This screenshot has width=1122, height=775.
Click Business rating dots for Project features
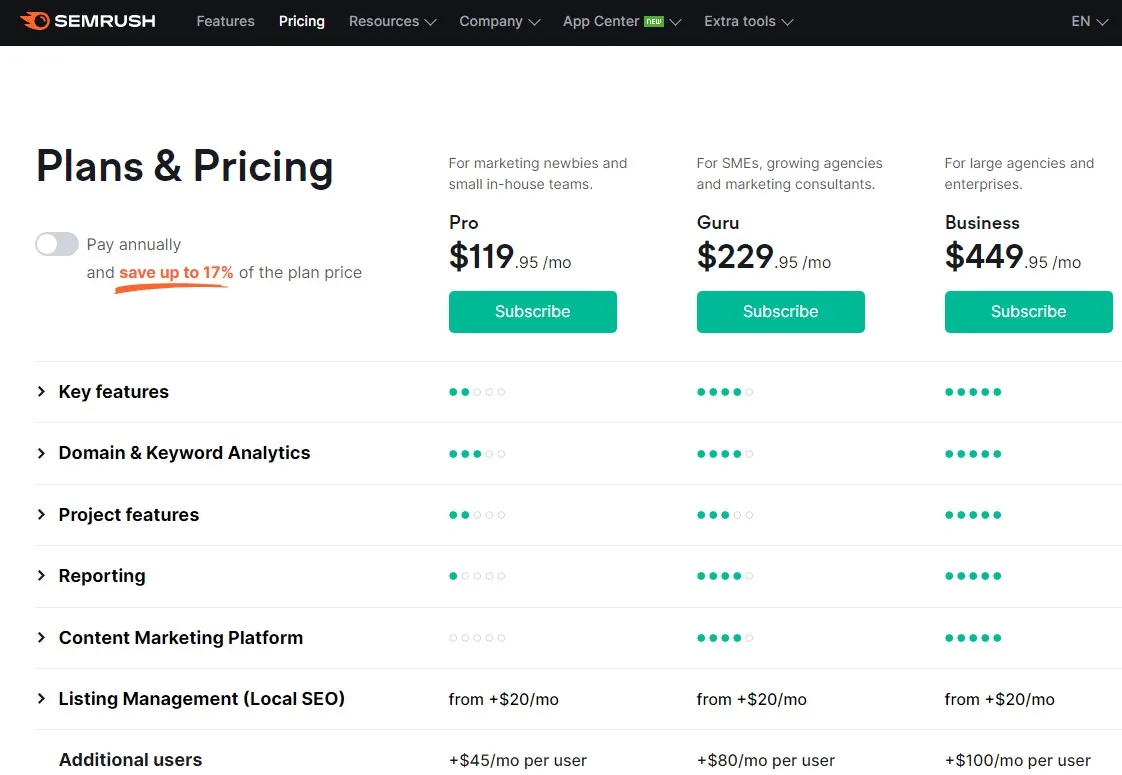click(x=973, y=515)
